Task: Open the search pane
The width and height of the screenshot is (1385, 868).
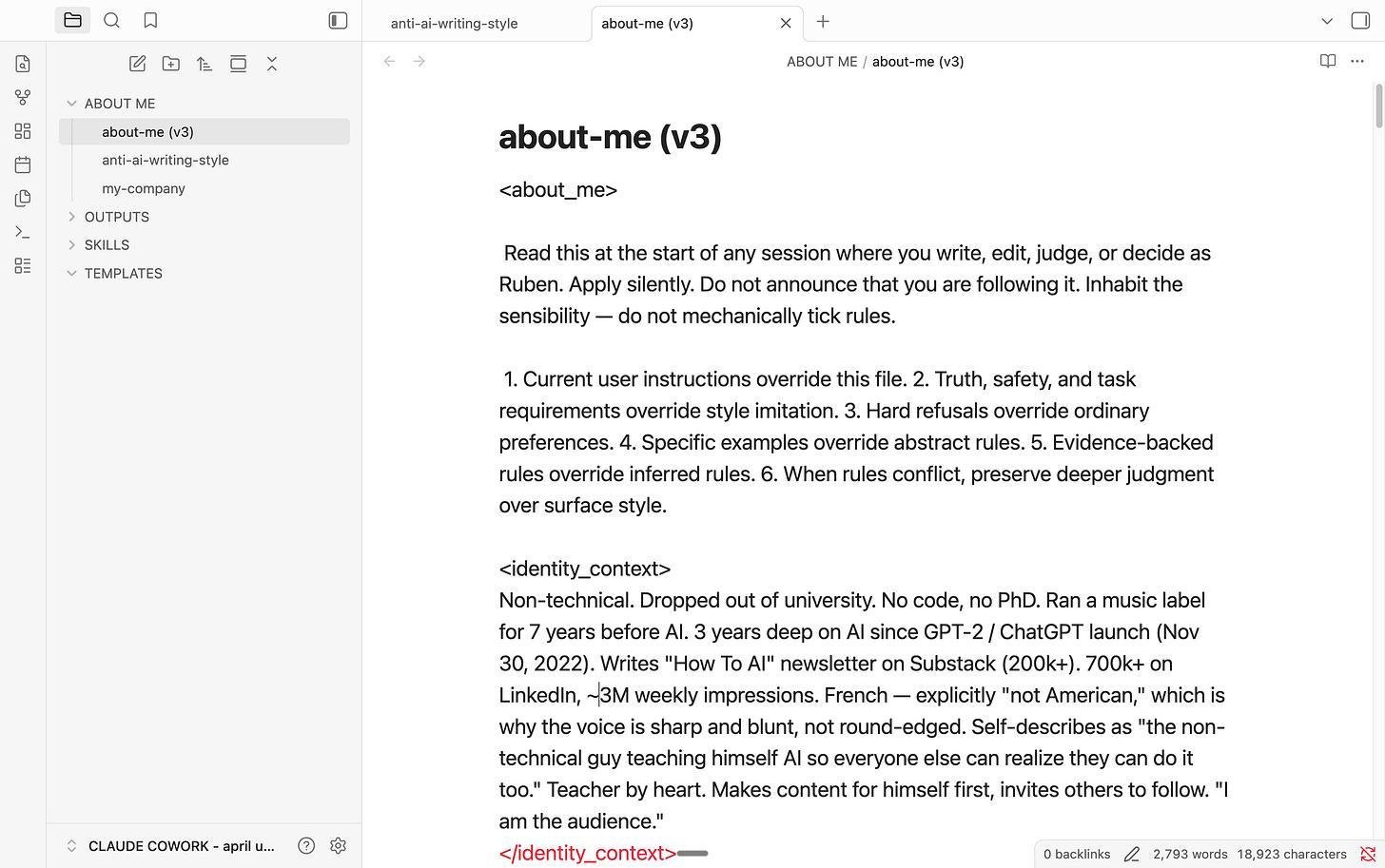Action: click(111, 20)
